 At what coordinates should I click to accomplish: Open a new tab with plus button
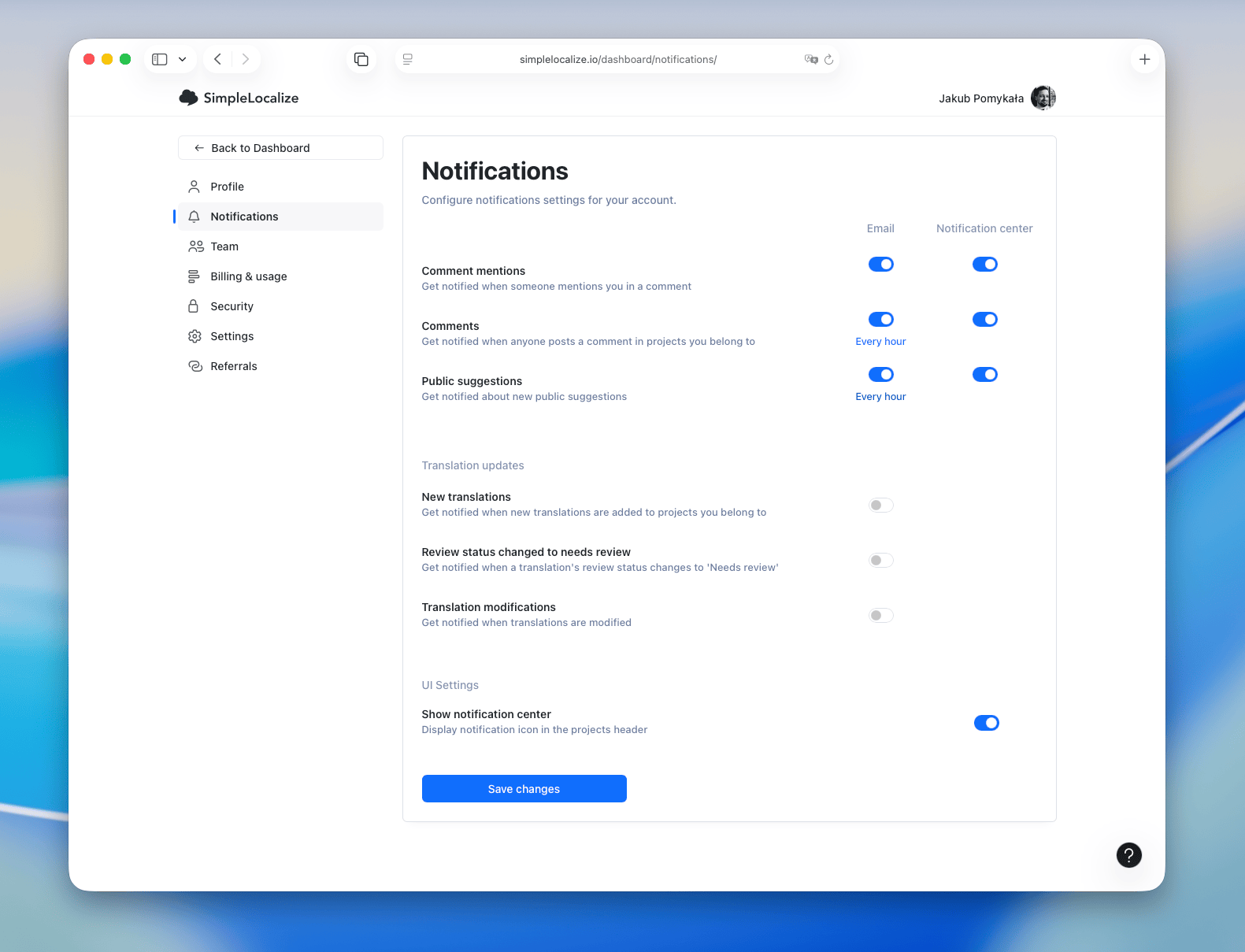1145,59
